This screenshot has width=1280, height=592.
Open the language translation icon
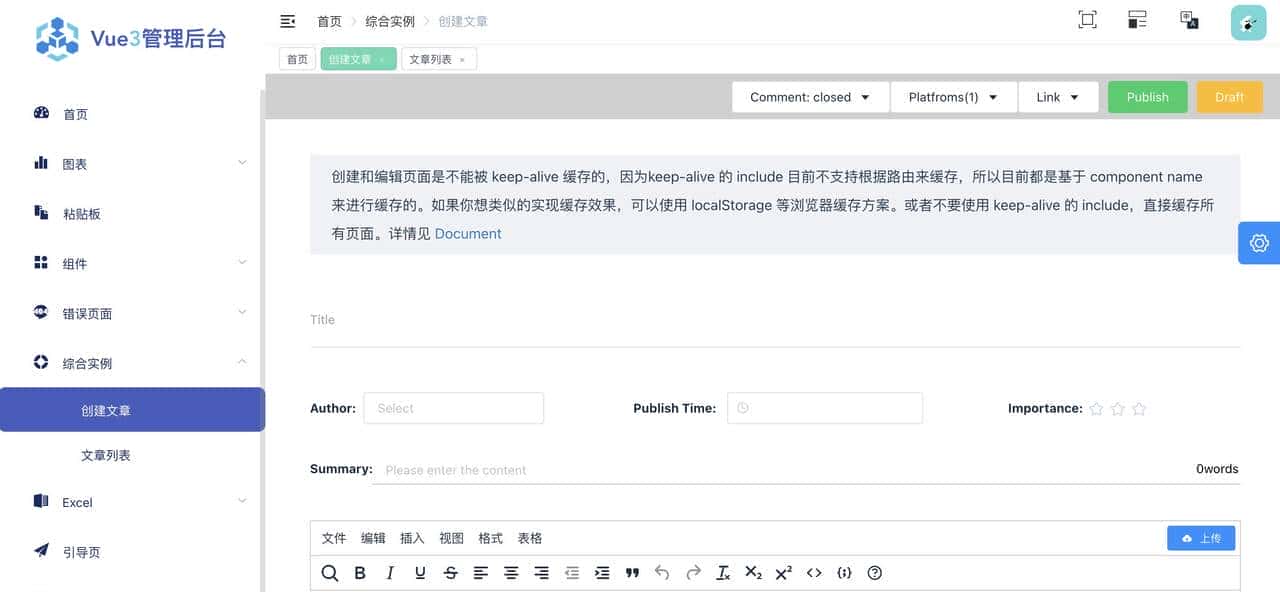[x=1189, y=19]
